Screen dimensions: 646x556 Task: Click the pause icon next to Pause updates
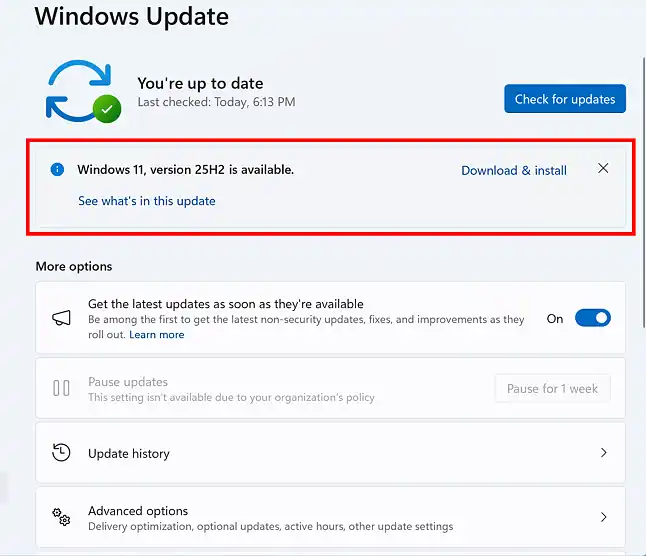[x=61, y=388]
